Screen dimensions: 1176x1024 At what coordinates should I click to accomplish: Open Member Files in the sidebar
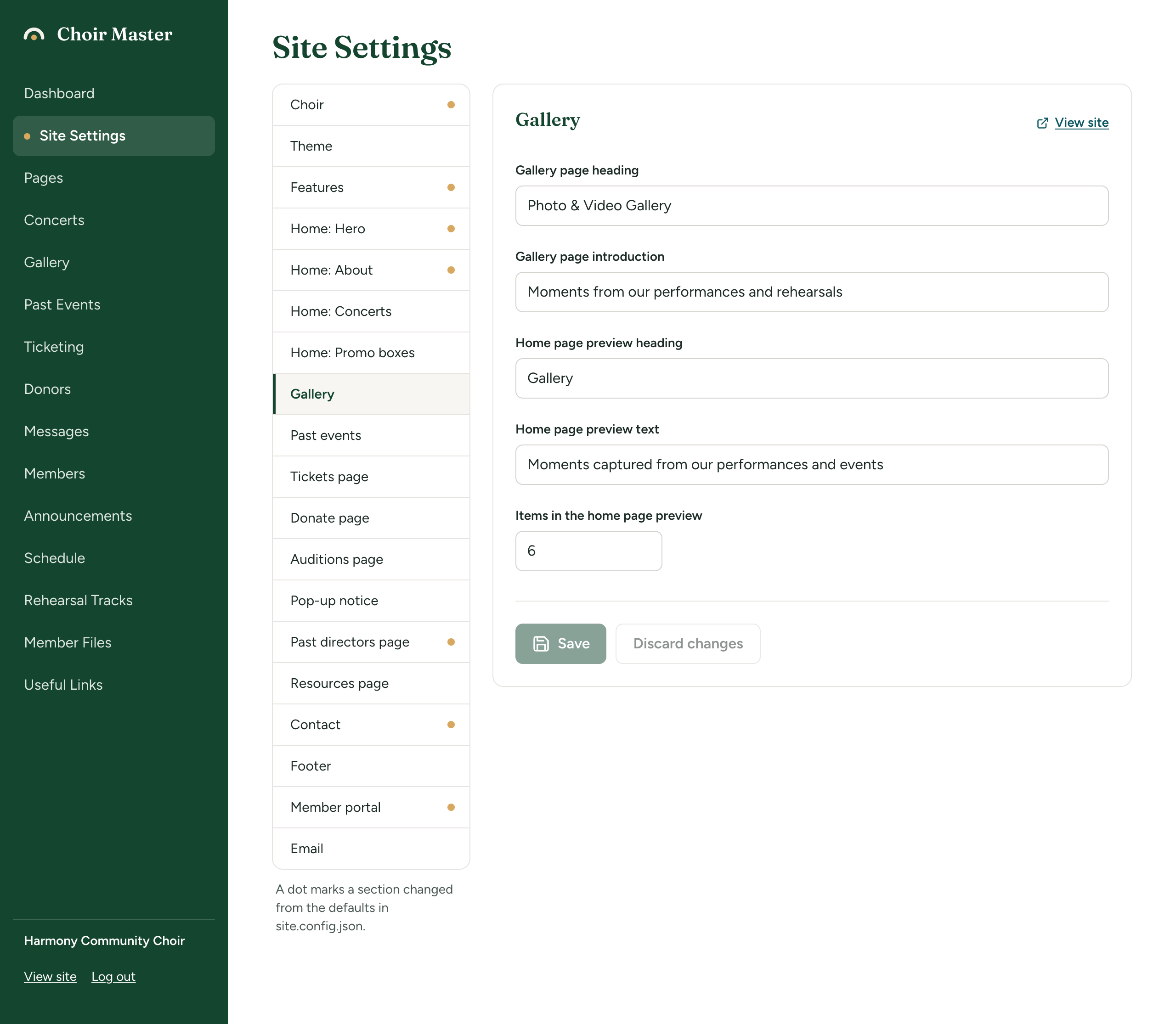114,643
